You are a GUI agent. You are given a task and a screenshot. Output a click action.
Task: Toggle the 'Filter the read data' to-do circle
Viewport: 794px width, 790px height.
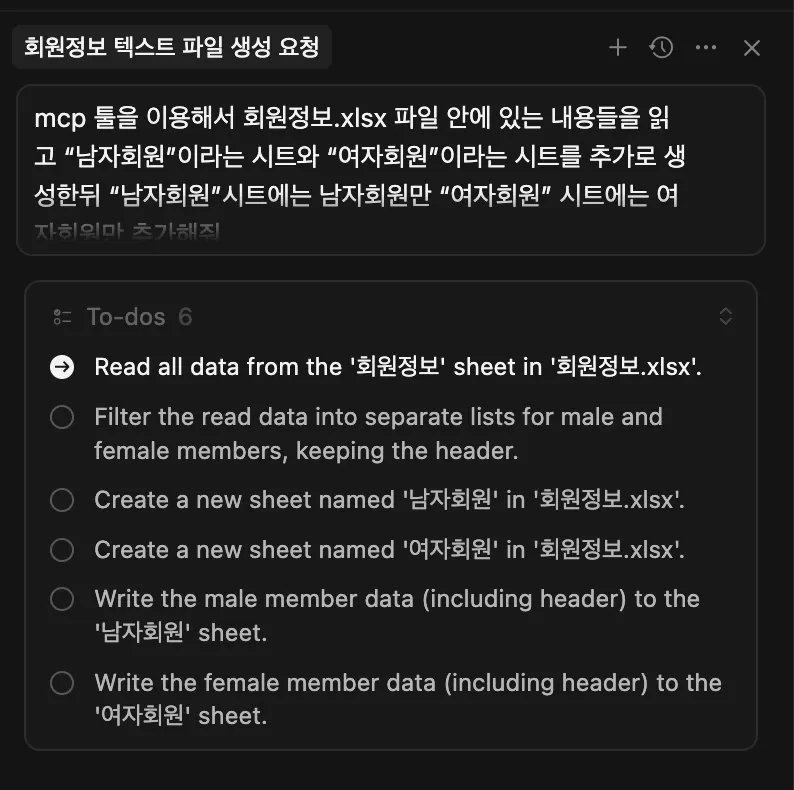(62, 417)
